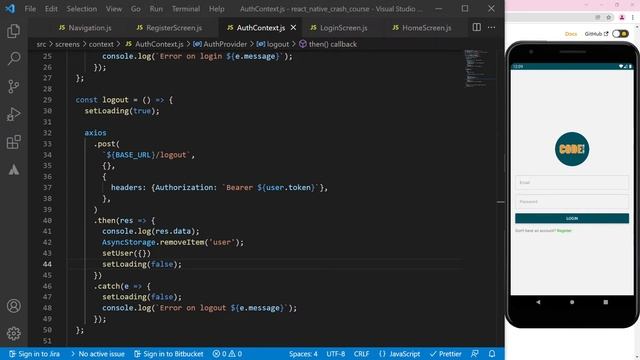Expand then() callback breadcrumb
The height and width of the screenshot is (360, 640).
(328, 44)
